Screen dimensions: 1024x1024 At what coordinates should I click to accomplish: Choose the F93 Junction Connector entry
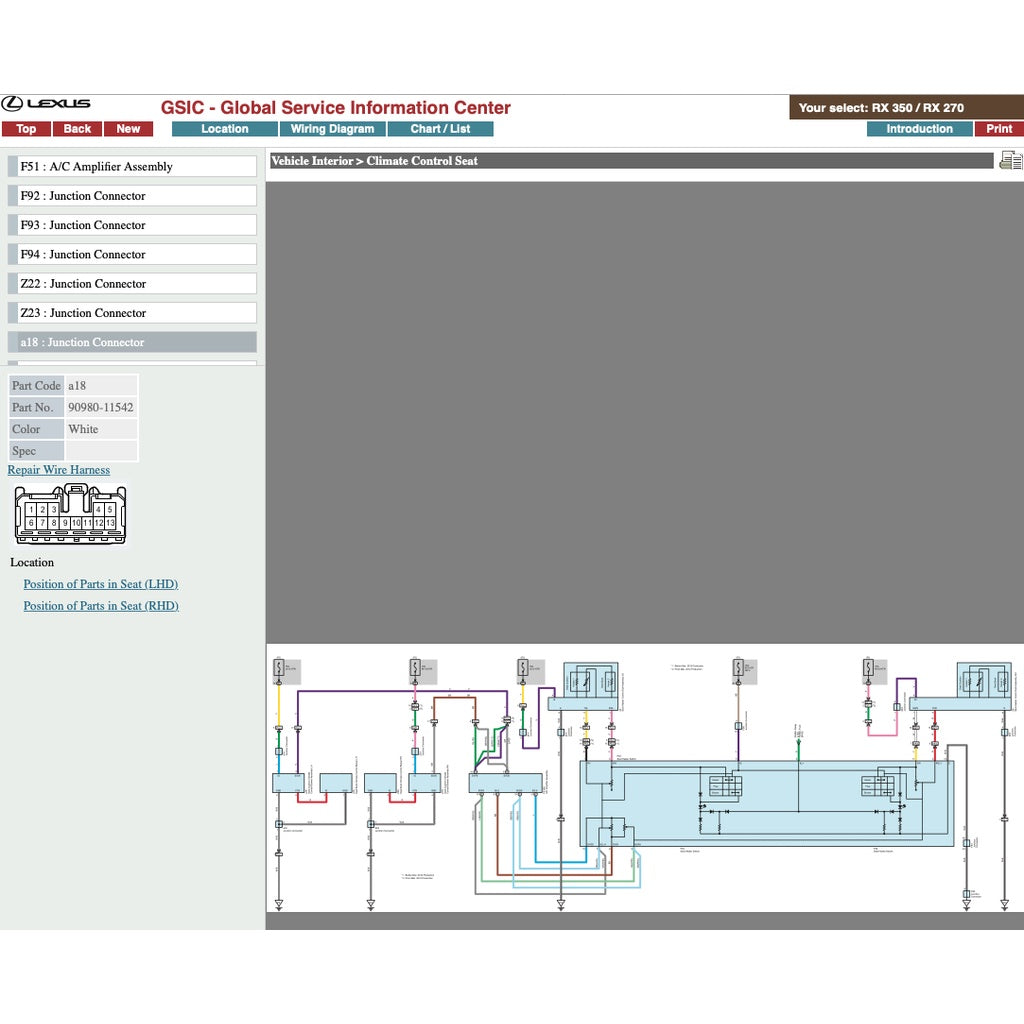(132, 225)
